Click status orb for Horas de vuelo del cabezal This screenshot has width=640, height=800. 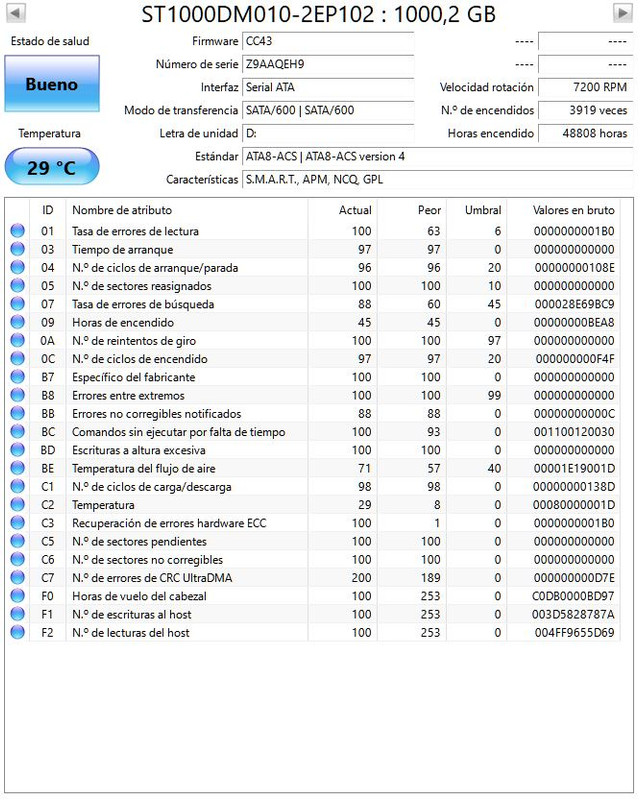click(17, 596)
